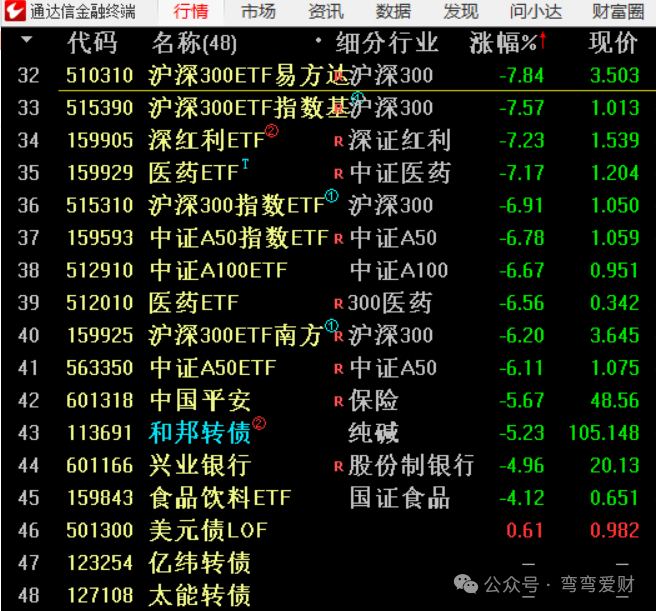The height and width of the screenshot is (611, 656).
Task: Sort by 名称(48) column header
Action: (195, 43)
